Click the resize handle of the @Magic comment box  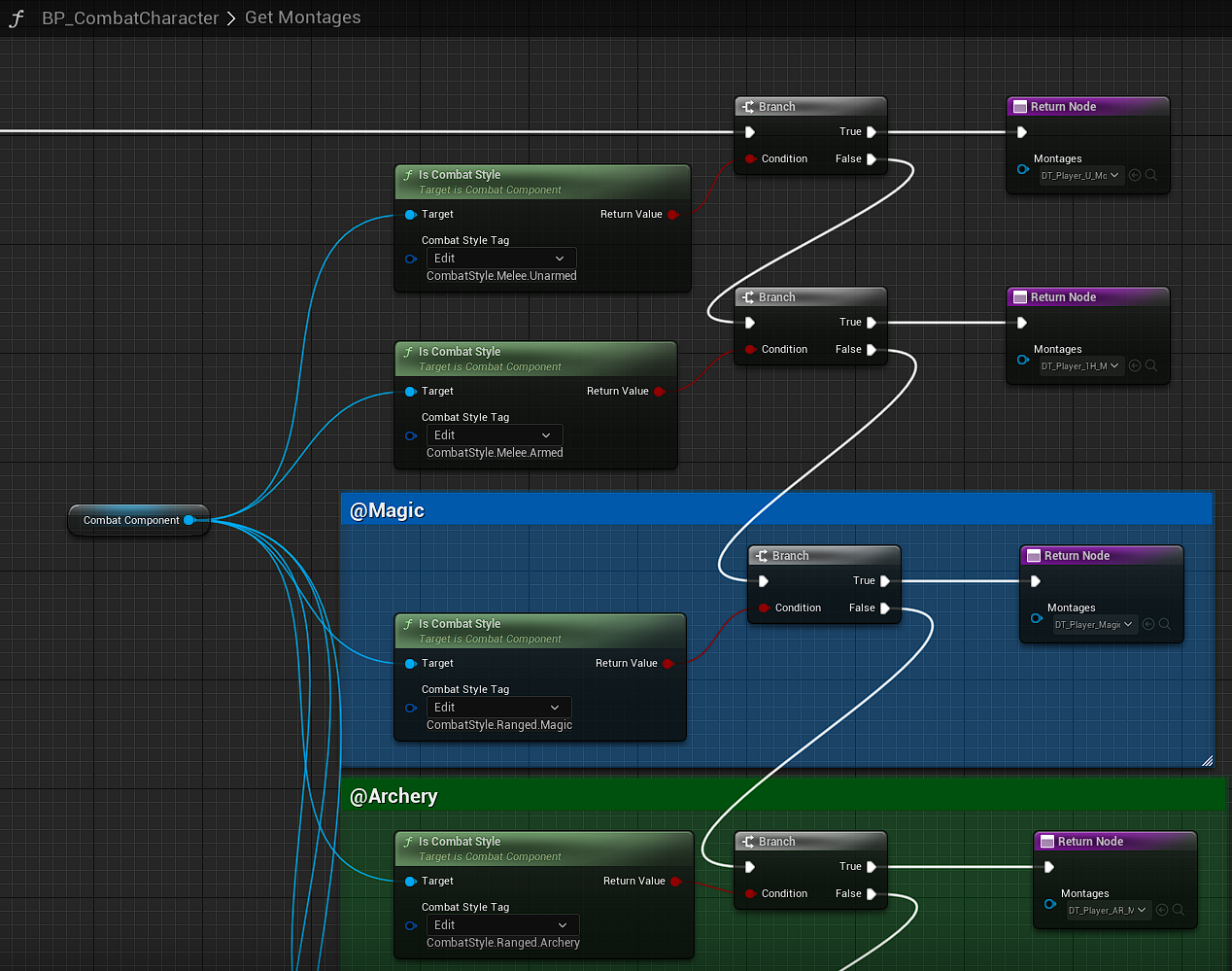(1207, 760)
